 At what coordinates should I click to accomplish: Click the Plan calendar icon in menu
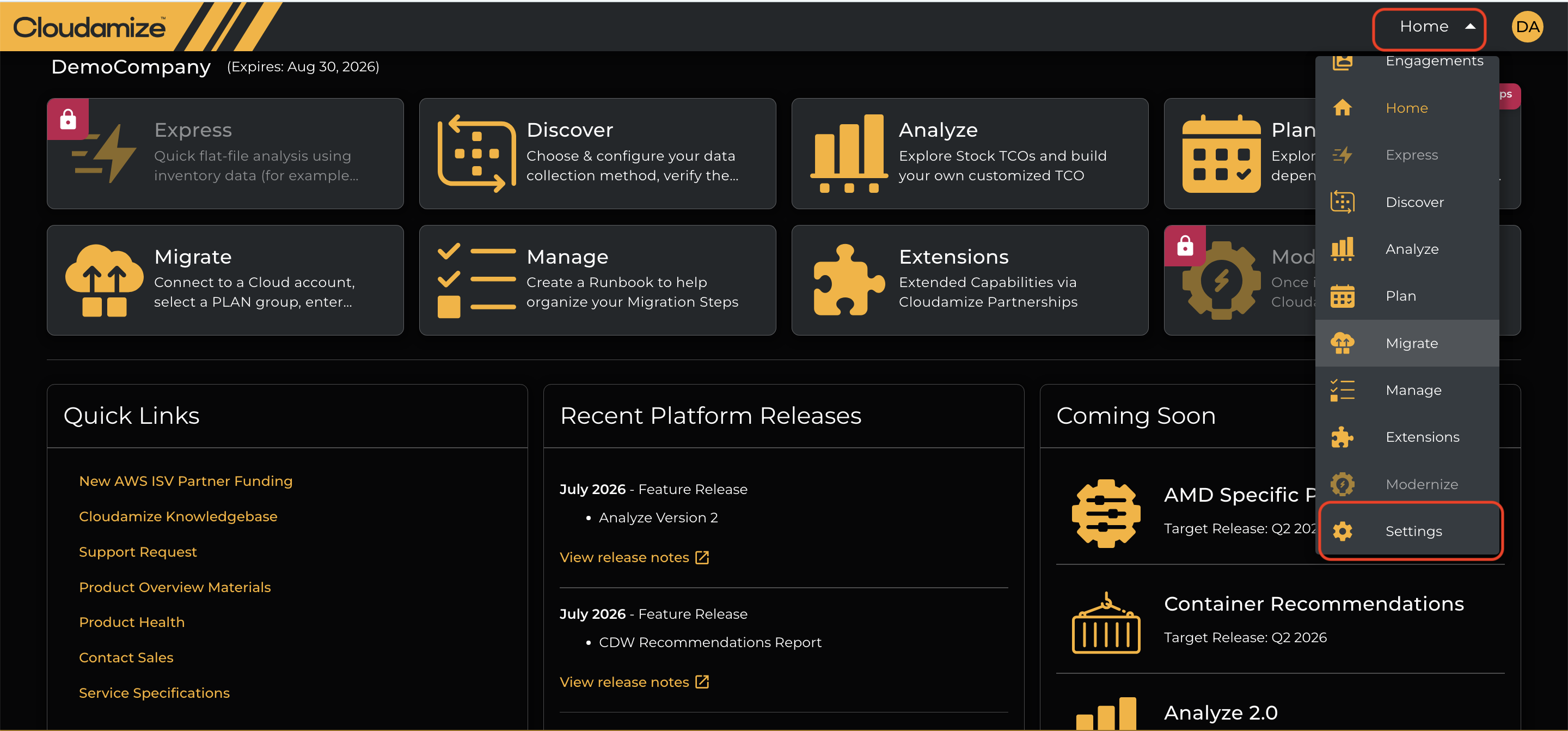(1342, 296)
